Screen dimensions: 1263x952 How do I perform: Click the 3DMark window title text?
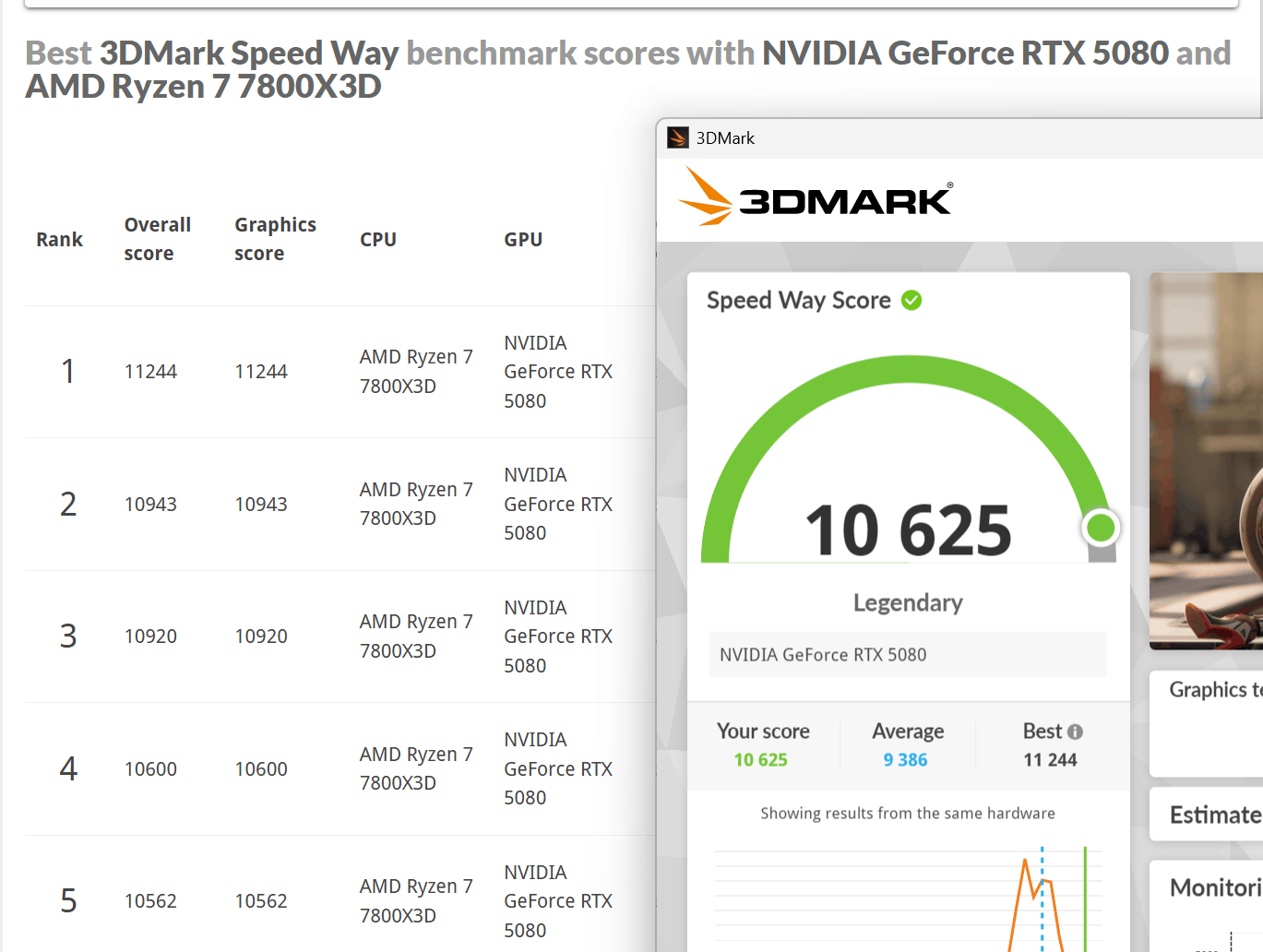[x=725, y=138]
